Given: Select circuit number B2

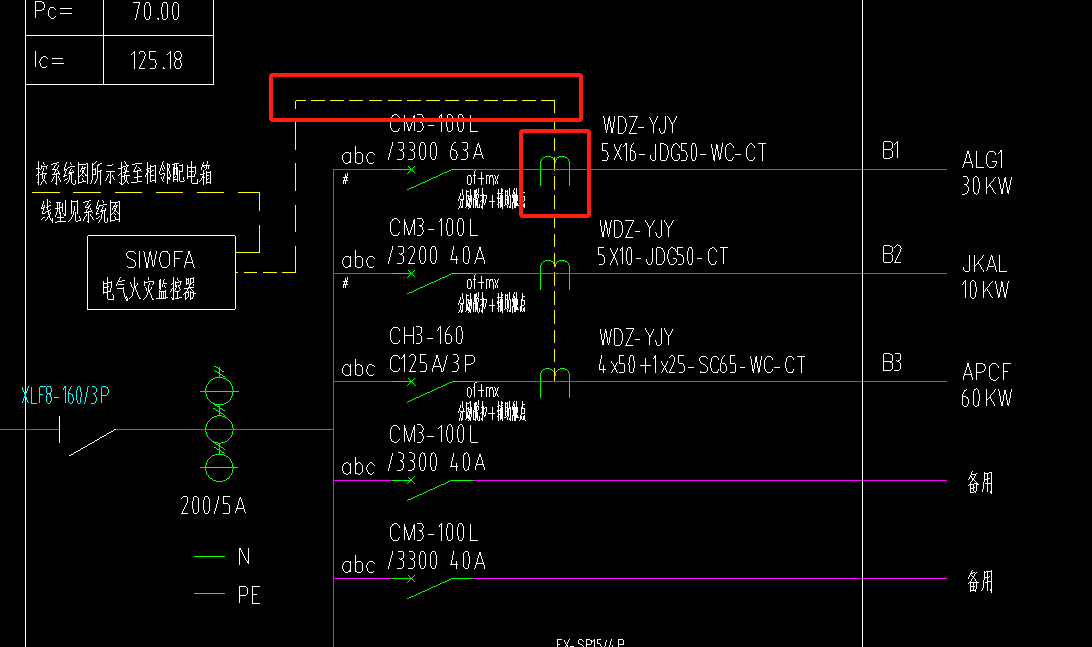Looking at the screenshot, I should click(891, 254).
